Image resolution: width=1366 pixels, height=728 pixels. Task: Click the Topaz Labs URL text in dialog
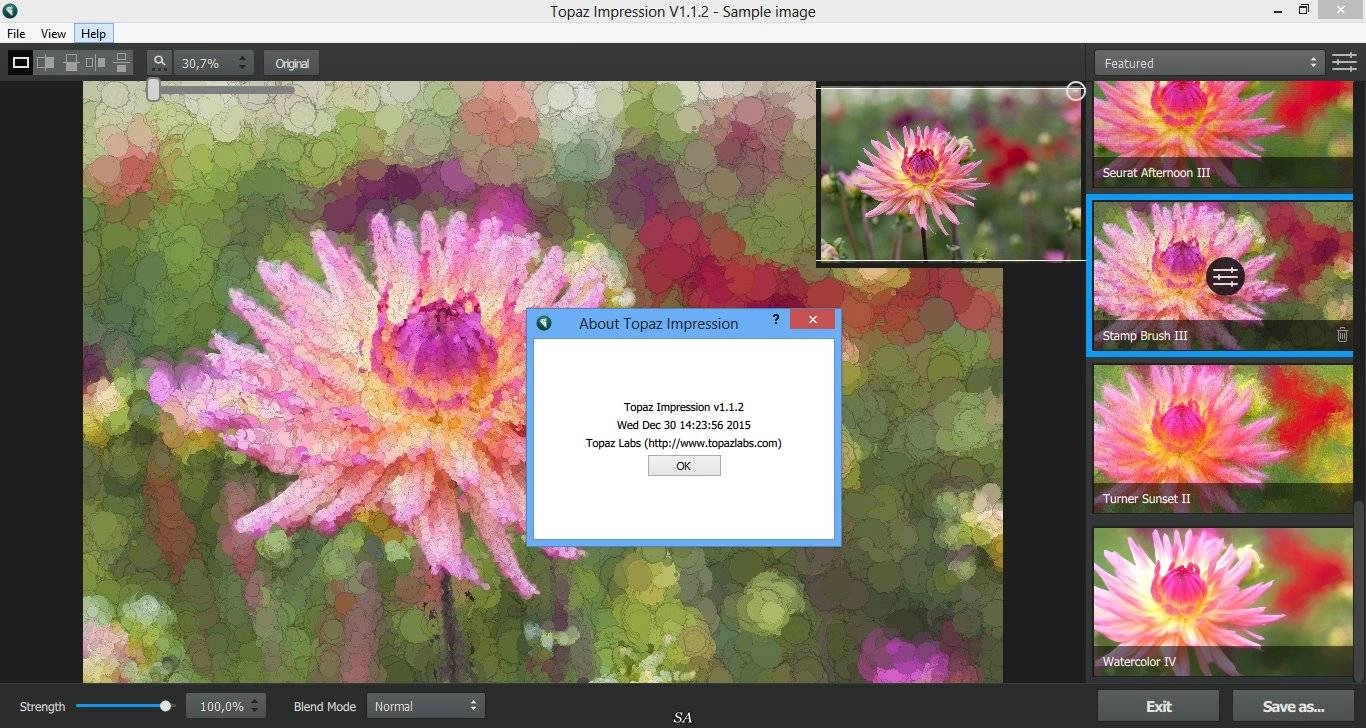coord(684,443)
